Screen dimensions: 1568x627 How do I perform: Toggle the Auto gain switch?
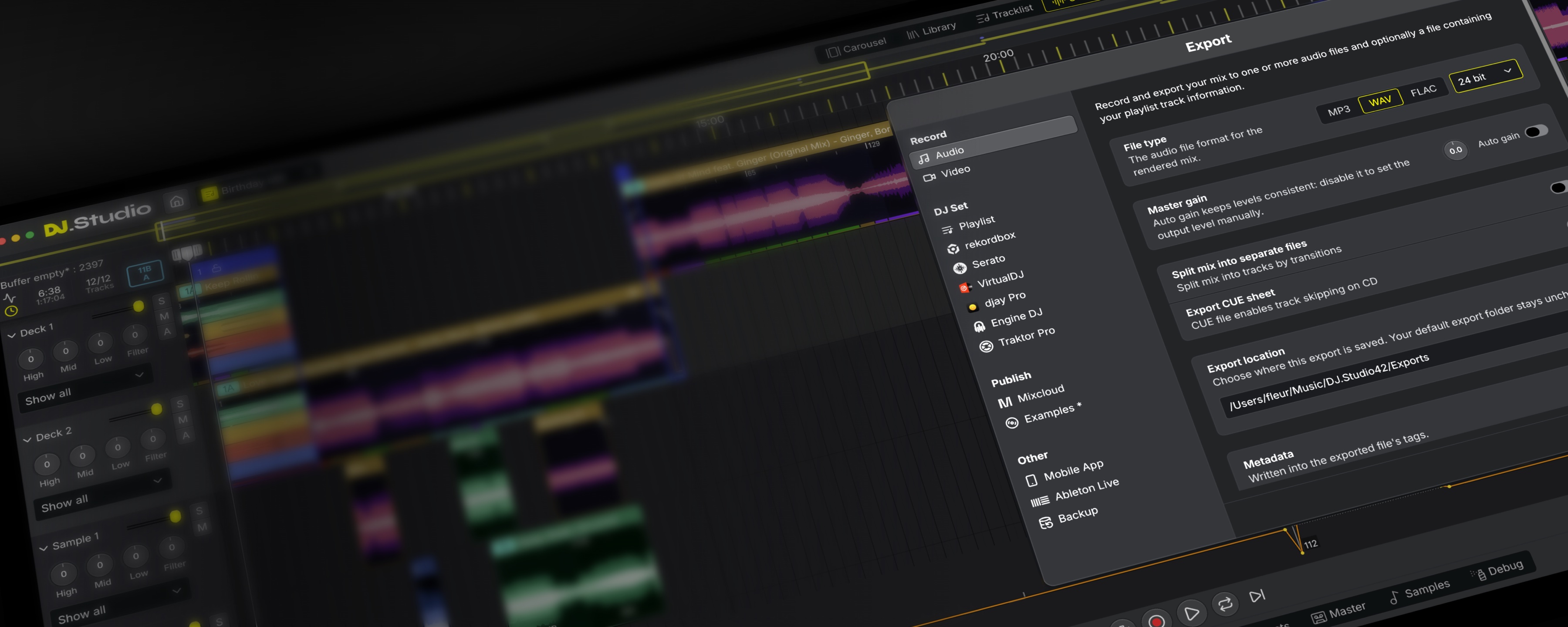coord(1536,131)
